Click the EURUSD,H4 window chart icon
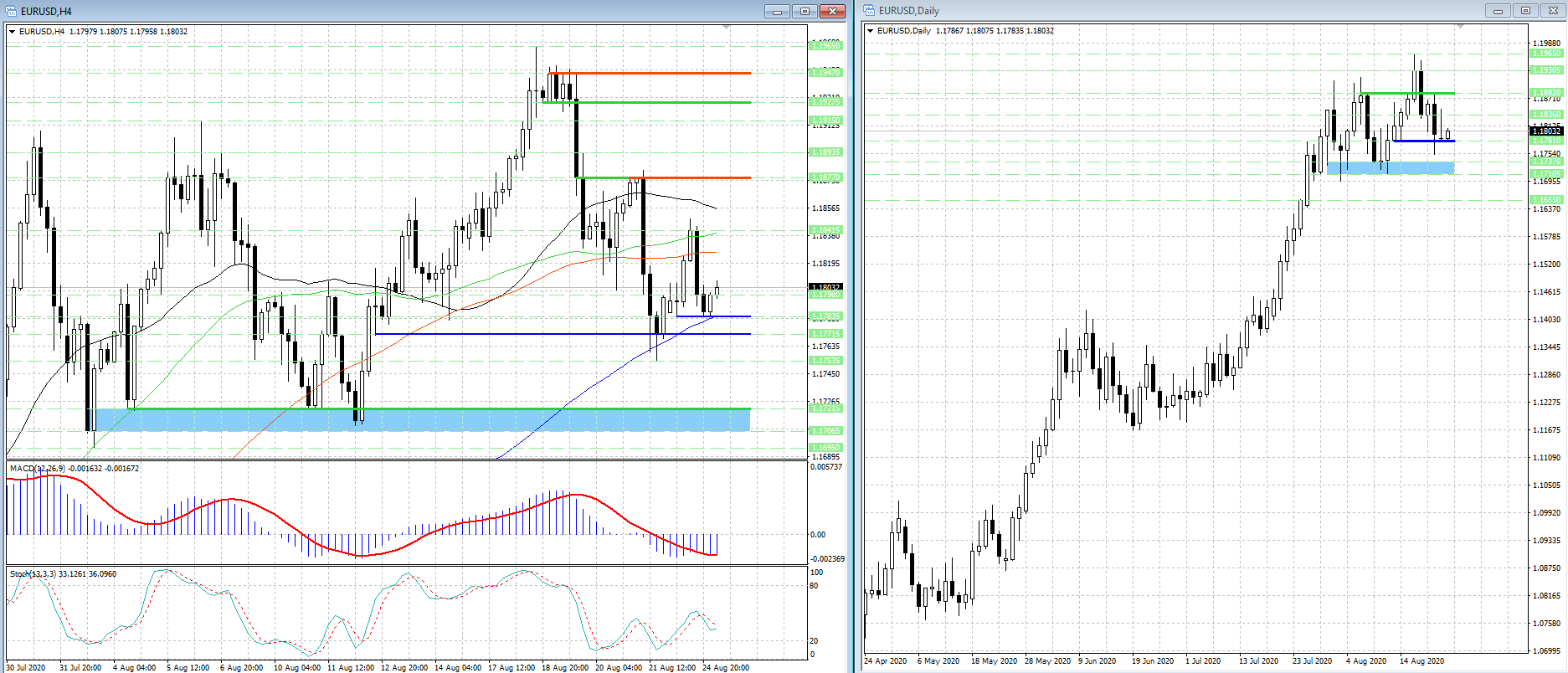Screen dimensions: 1568x673 11,11
